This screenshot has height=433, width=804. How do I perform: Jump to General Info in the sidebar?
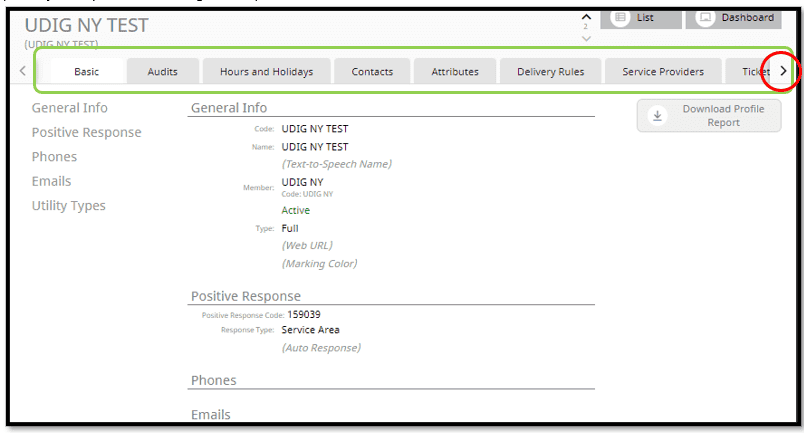(x=70, y=108)
